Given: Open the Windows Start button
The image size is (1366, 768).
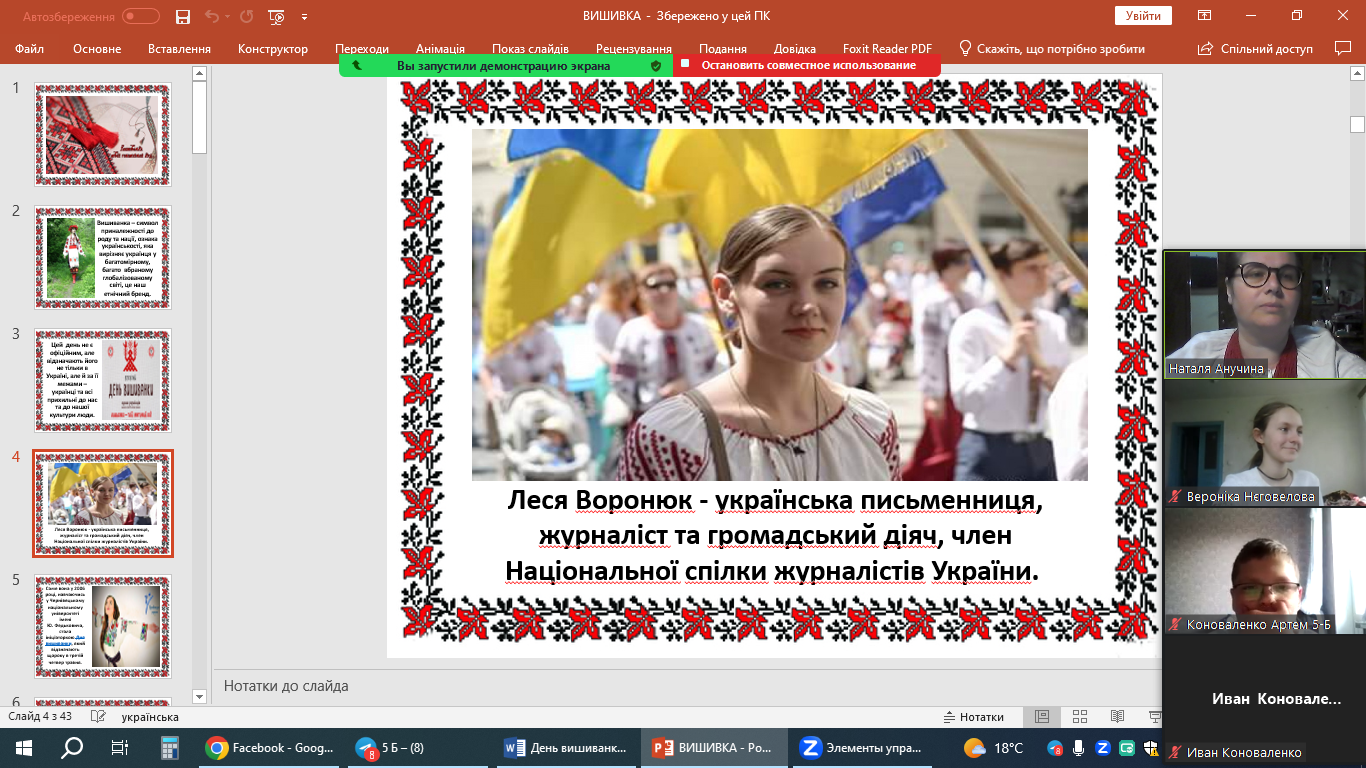Looking at the screenshot, I should click(x=24, y=748).
